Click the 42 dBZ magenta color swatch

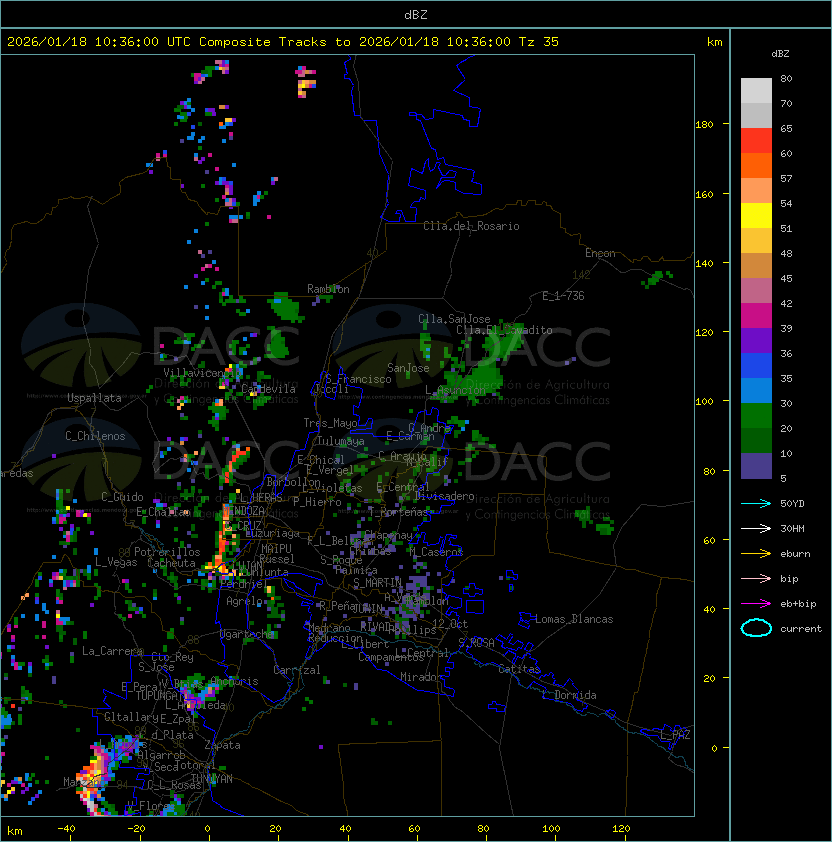pyautogui.click(x=756, y=315)
